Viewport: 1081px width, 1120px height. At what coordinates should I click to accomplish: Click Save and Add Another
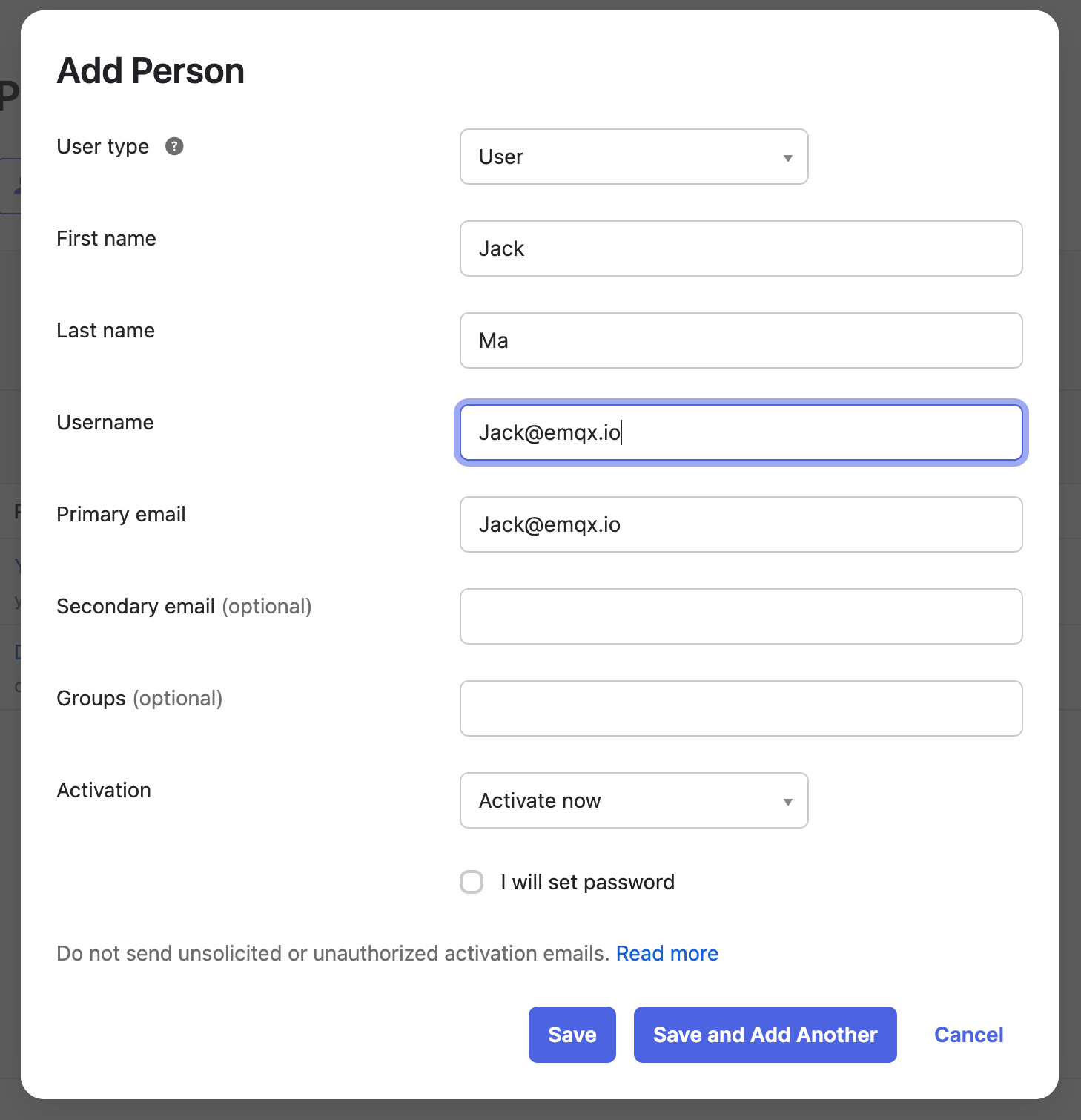click(765, 1035)
